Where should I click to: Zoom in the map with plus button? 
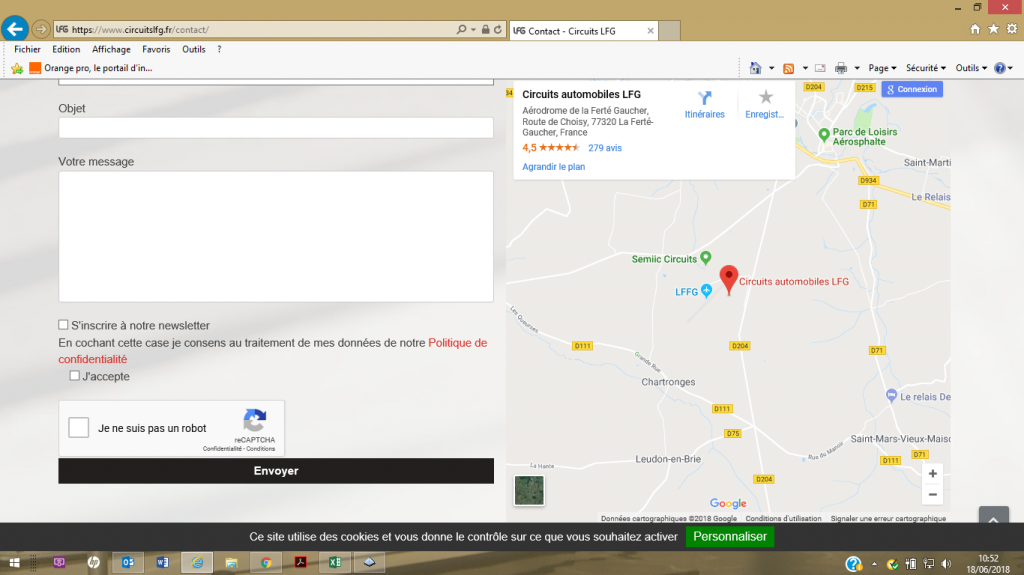(x=933, y=474)
